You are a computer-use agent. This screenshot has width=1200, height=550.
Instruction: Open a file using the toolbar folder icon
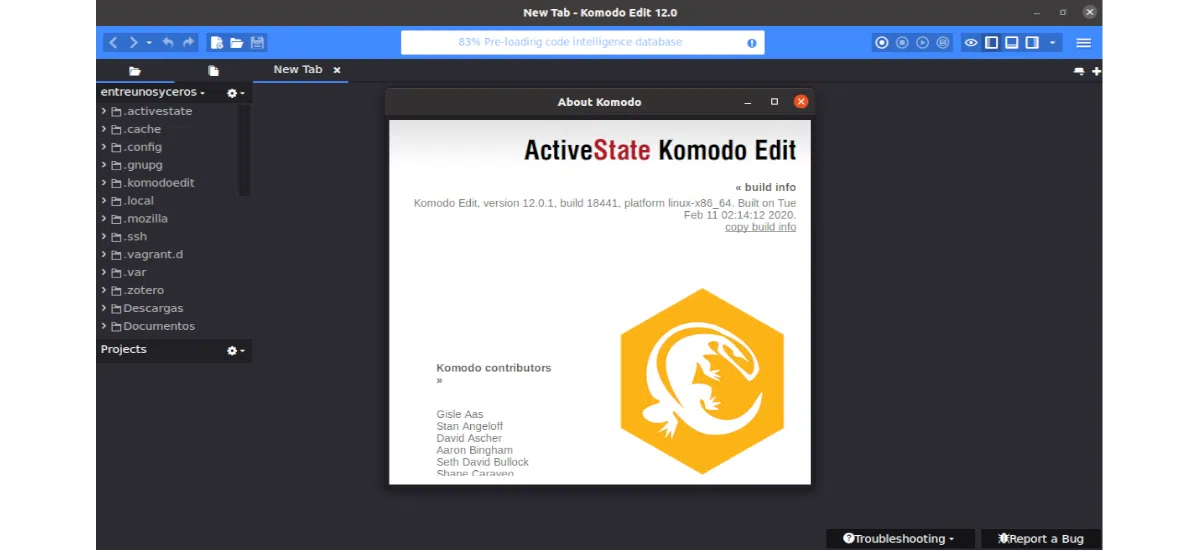click(237, 43)
